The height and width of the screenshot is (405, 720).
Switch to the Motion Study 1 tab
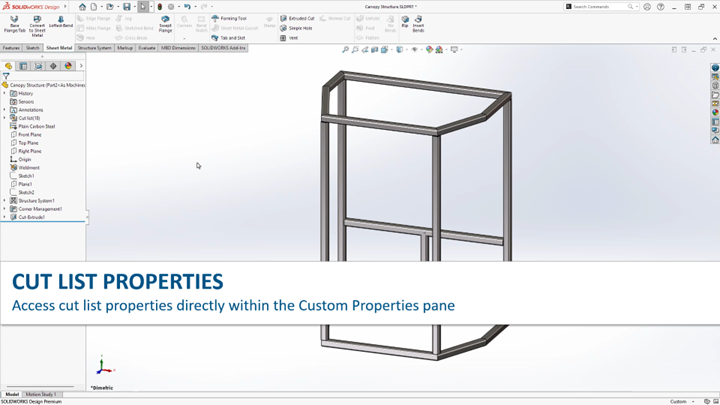(x=41, y=394)
